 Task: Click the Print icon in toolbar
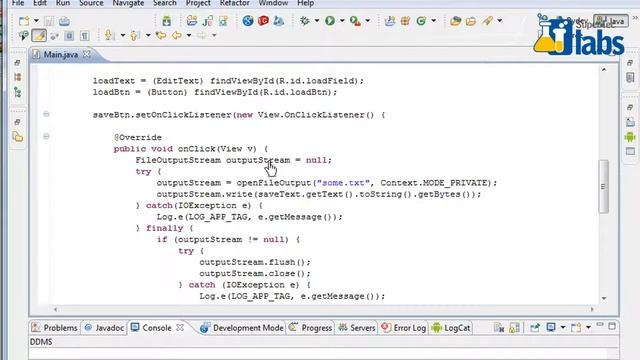click(64, 21)
